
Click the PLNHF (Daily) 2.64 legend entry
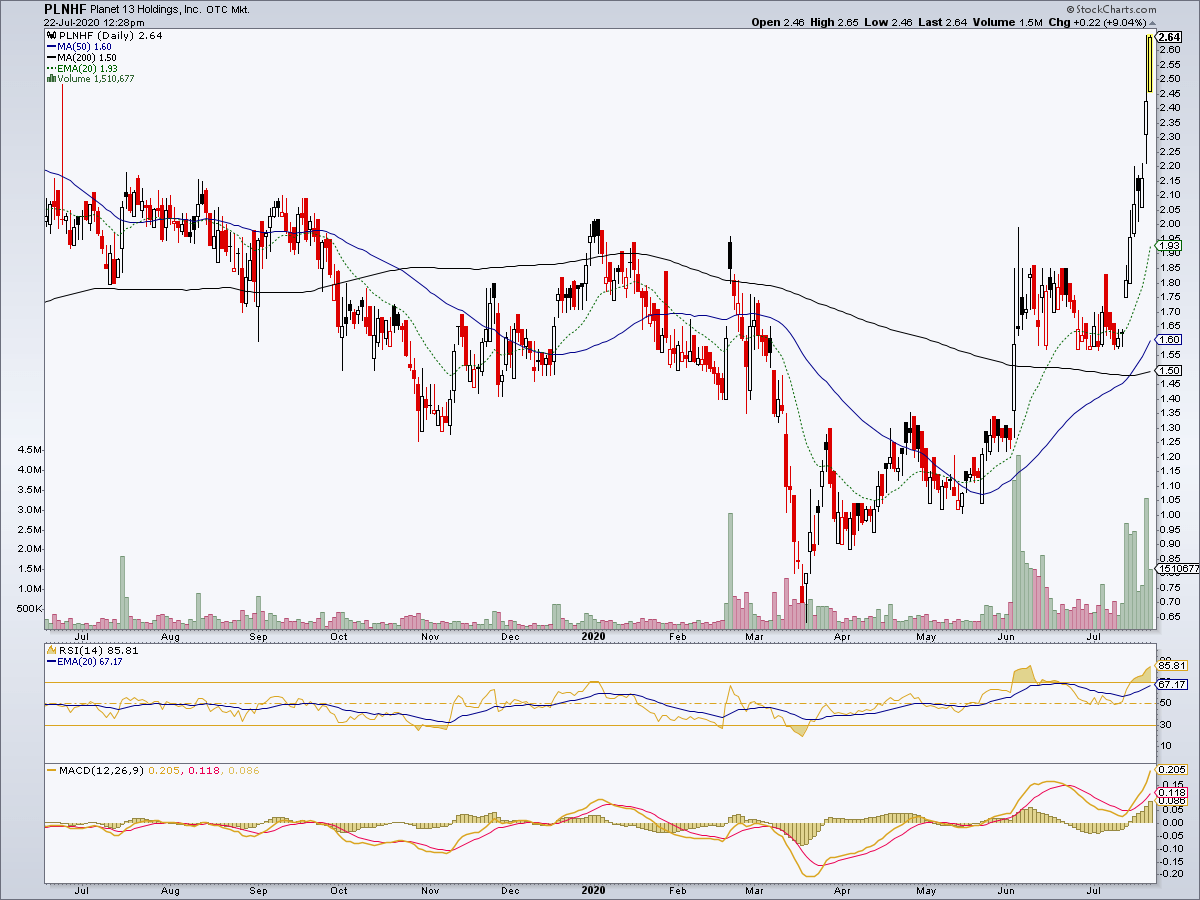(104, 36)
